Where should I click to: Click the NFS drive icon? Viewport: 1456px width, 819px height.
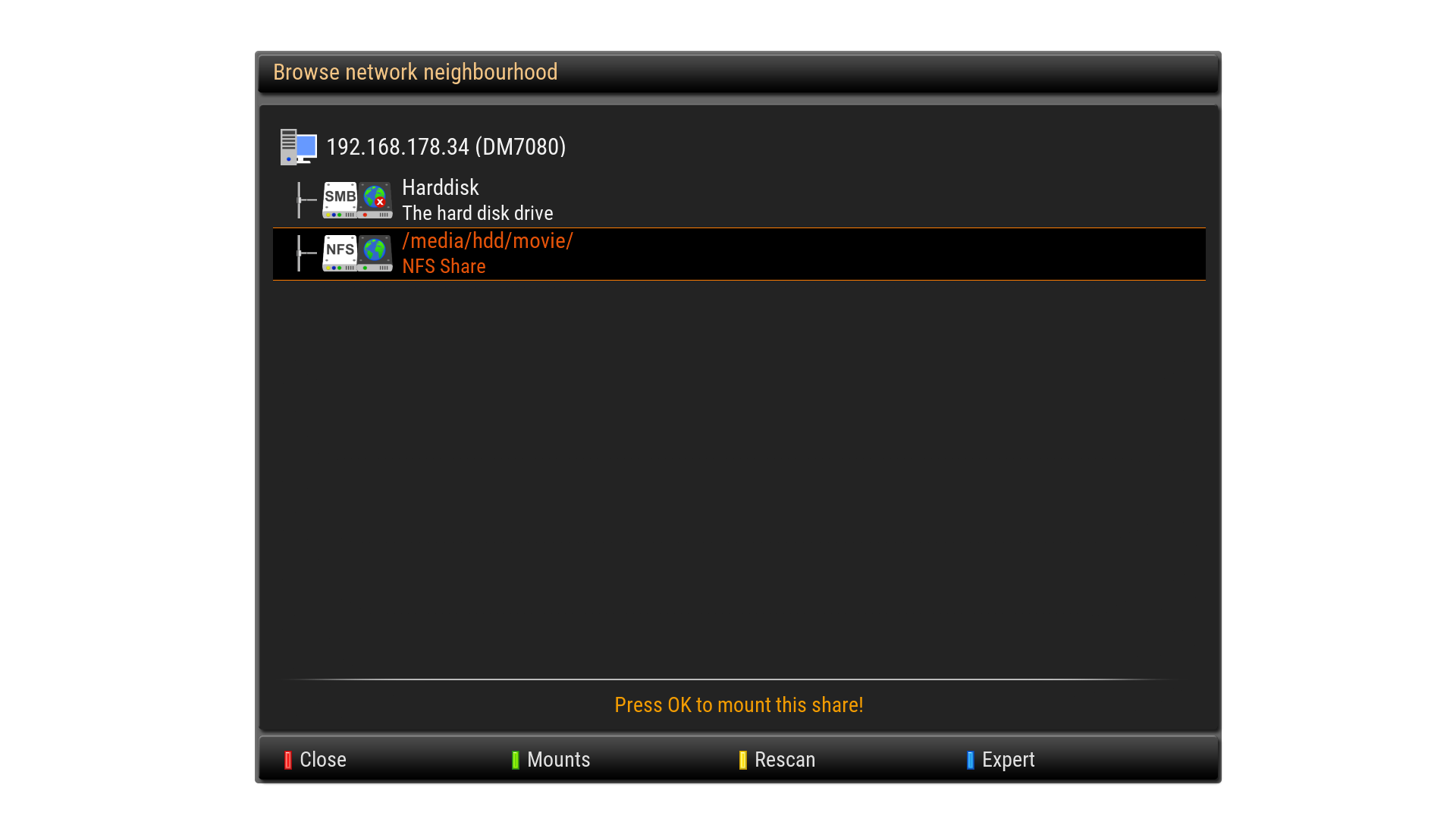[340, 253]
